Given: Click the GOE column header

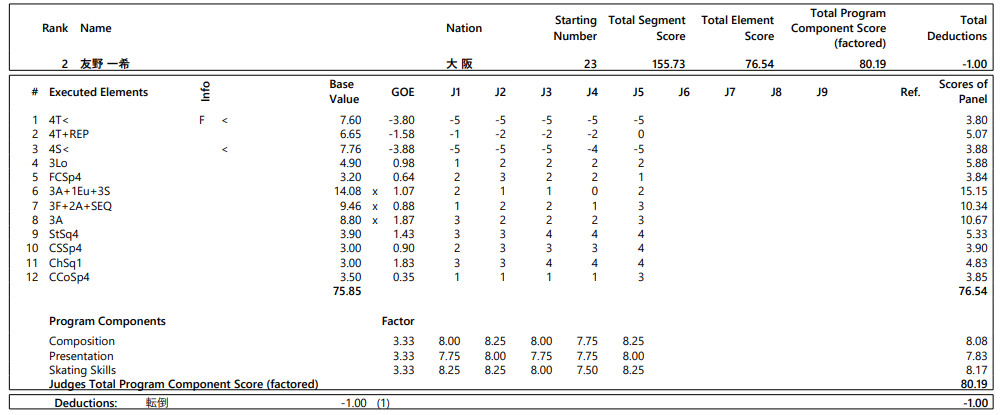Looking at the screenshot, I should 402,92.
